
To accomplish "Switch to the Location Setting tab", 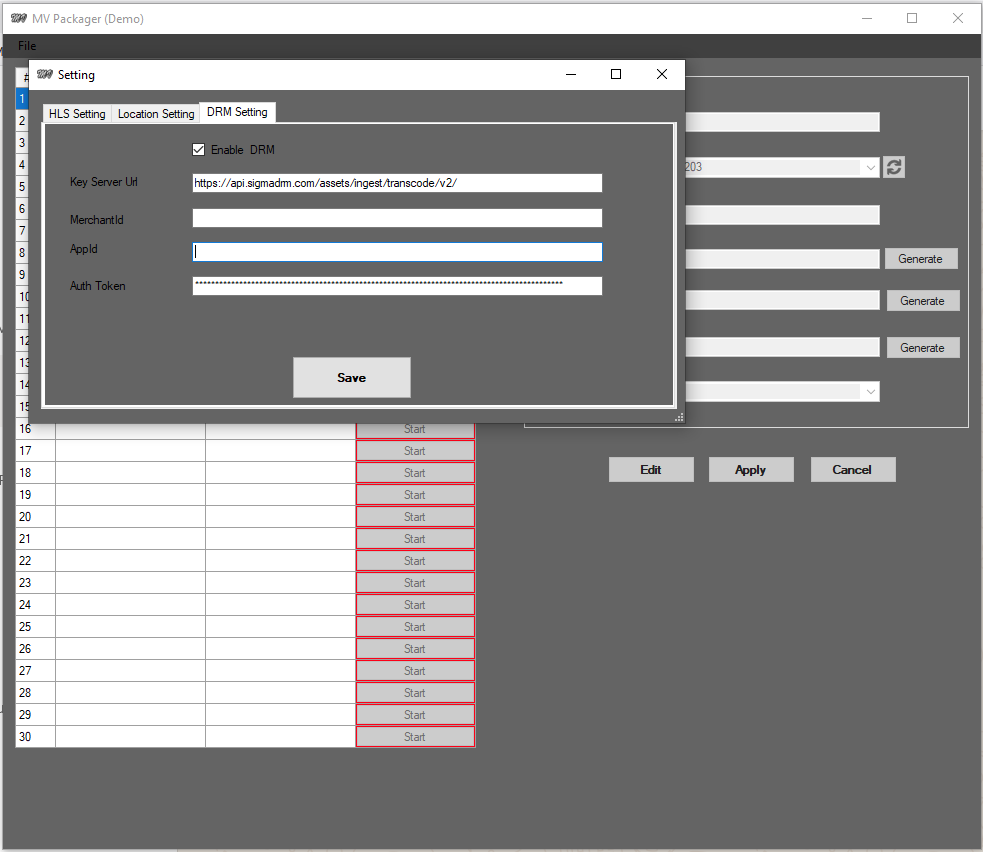I will click(156, 114).
